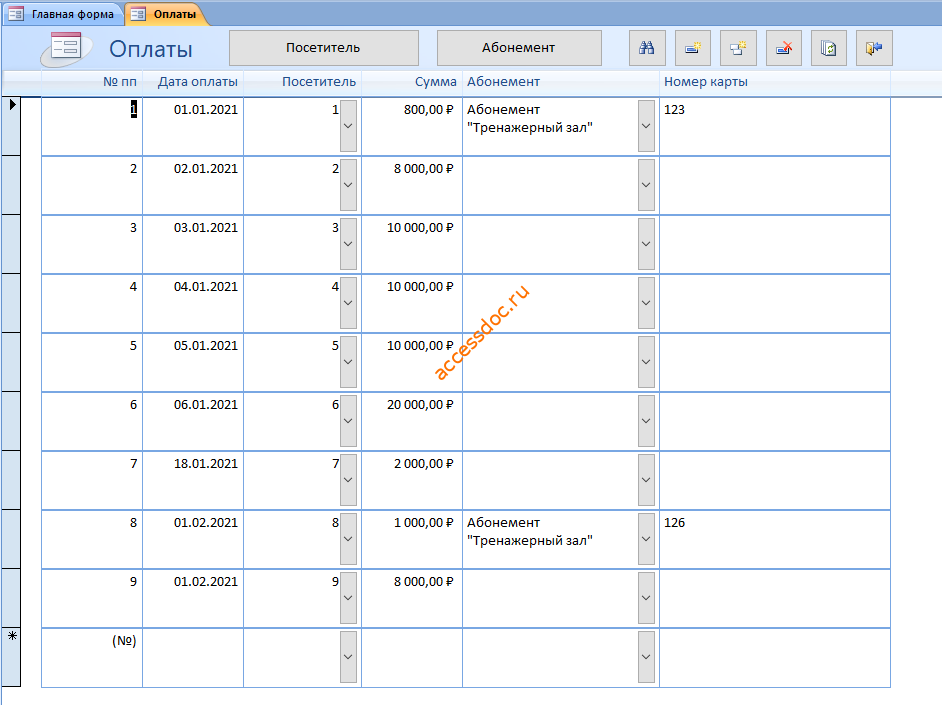942x705 pixels.
Task: Click the card number field containing 126
Action: pyautogui.click(x=775, y=539)
